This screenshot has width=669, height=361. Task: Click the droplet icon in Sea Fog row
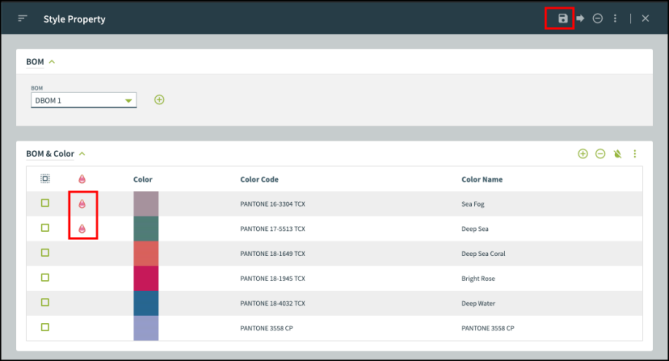click(82, 204)
